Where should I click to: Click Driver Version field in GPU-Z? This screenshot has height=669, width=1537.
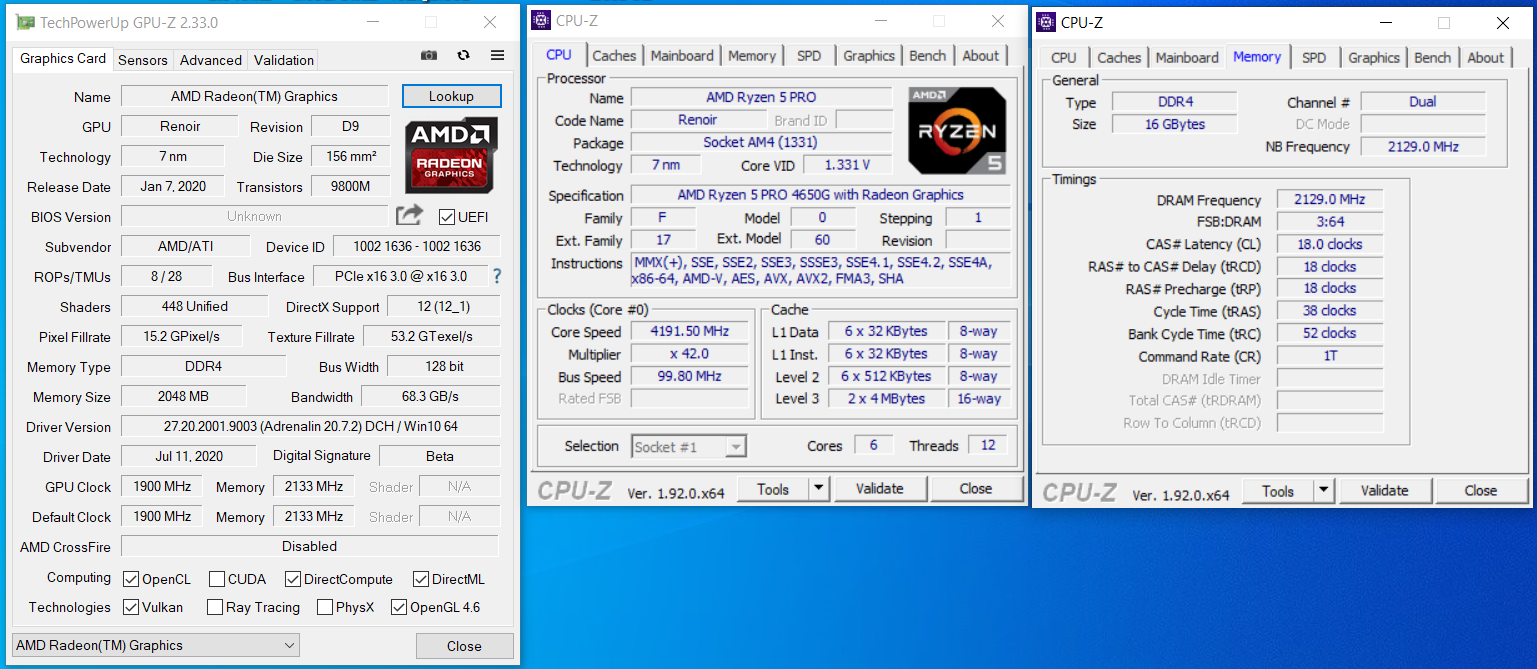tap(310, 426)
